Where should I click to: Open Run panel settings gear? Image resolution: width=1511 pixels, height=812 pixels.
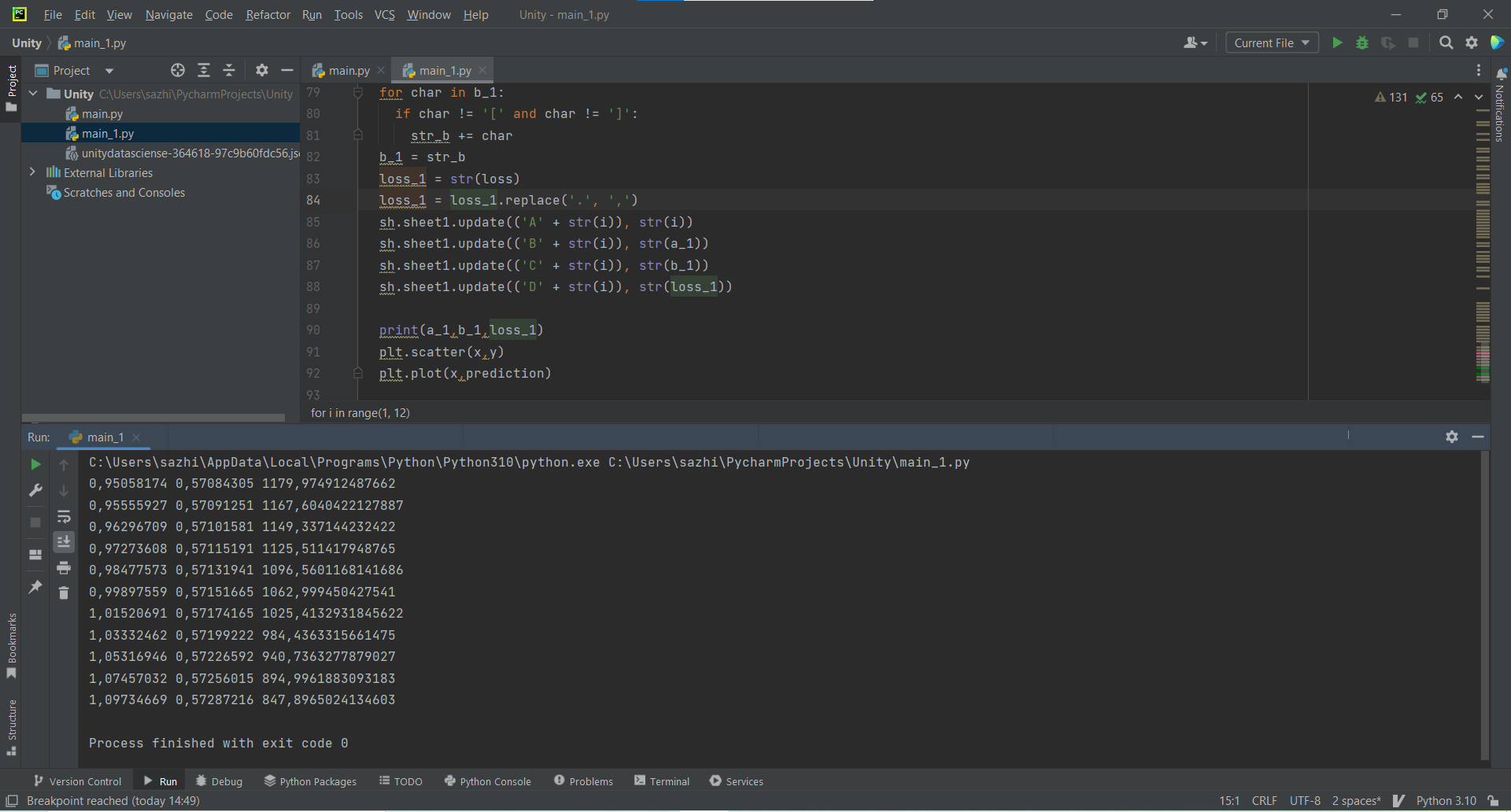pyautogui.click(x=1452, y=437)
